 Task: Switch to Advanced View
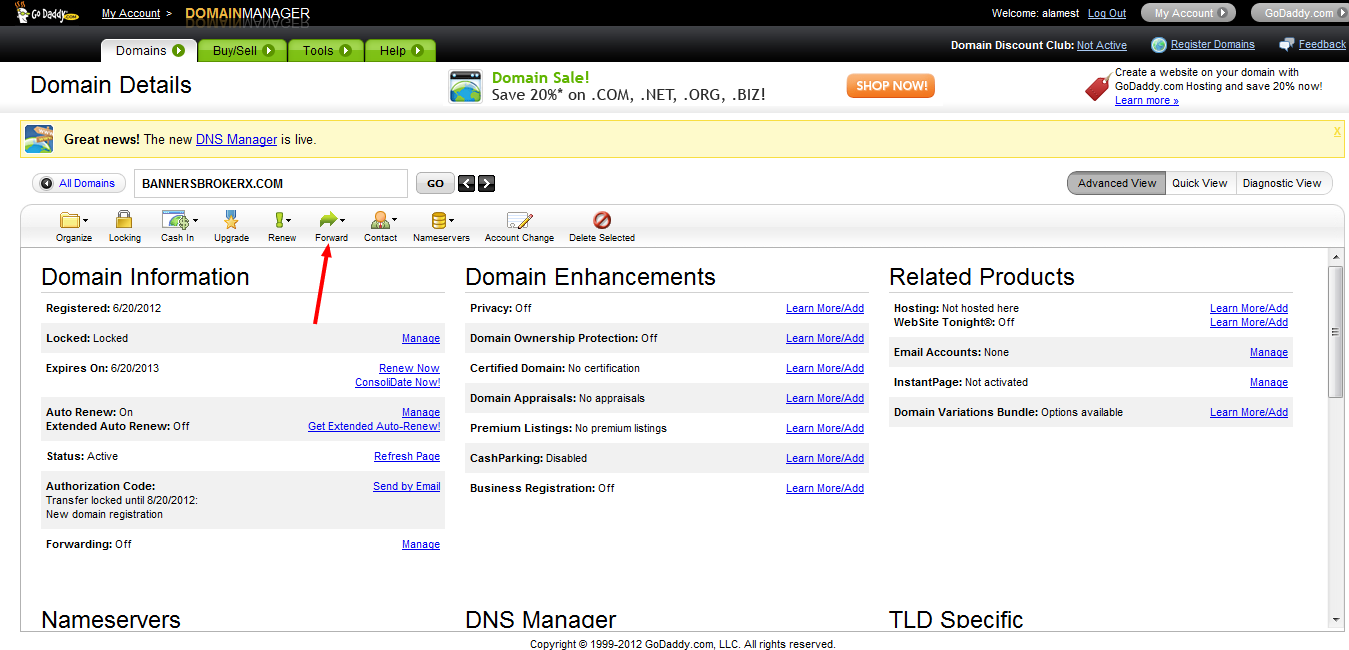pyautogui.click(x=1116, y=183)
